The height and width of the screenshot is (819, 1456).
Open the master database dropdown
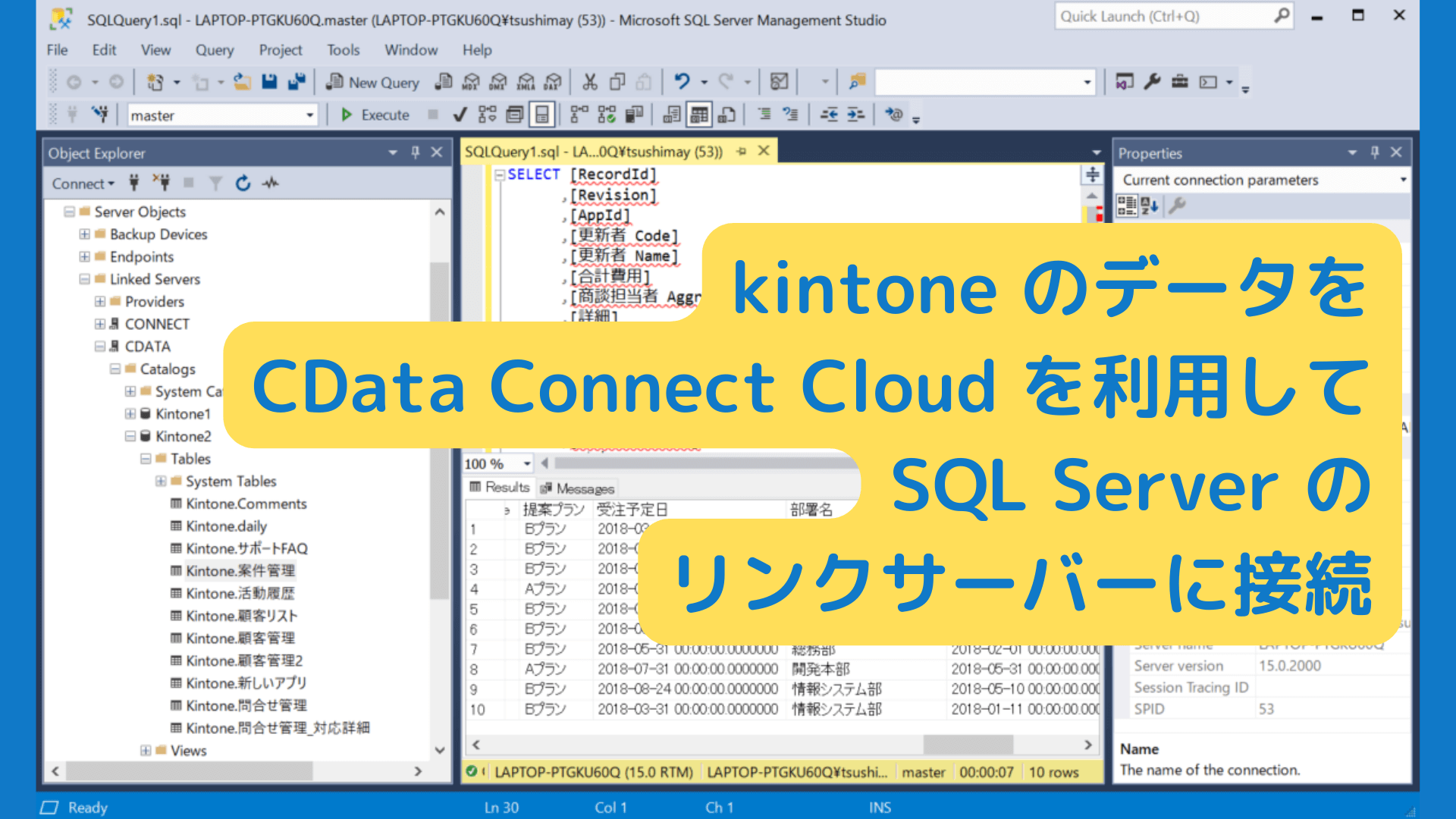309,115
